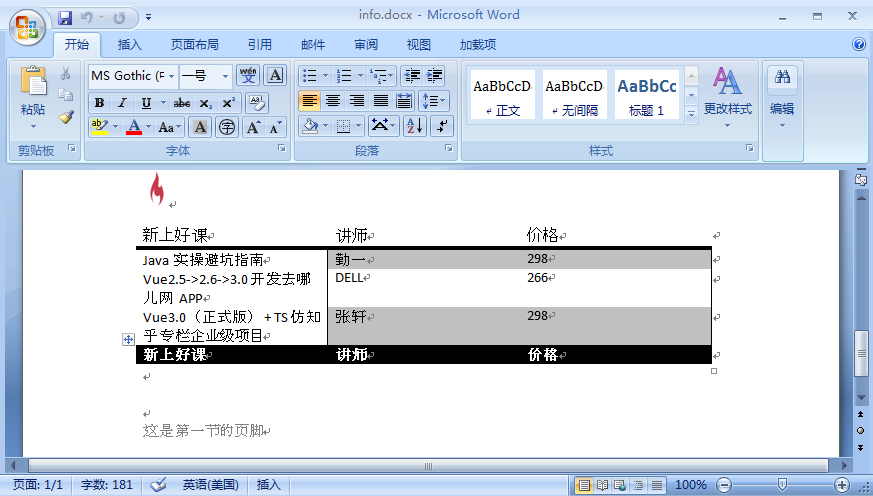Viewport: 873px width, 496px height.
Task: Switch to the 邮件 ribbon tab
Action: [x=313, y=45]
